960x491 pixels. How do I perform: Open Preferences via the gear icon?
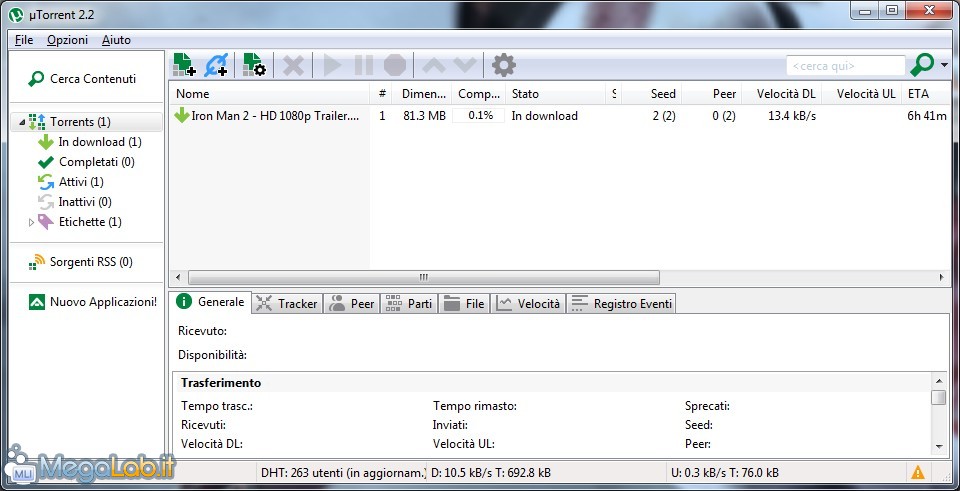click(503, 64)
